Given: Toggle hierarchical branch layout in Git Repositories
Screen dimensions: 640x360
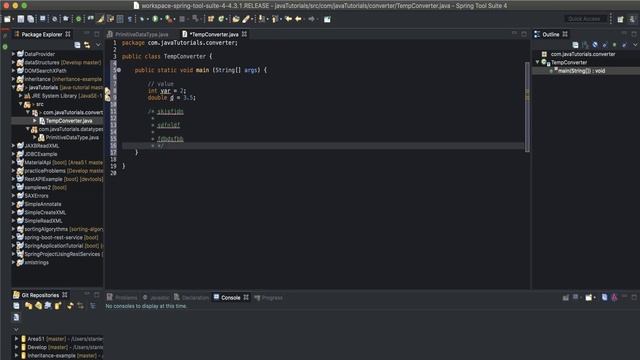Looking at the screenshot, I should (93, 305).
